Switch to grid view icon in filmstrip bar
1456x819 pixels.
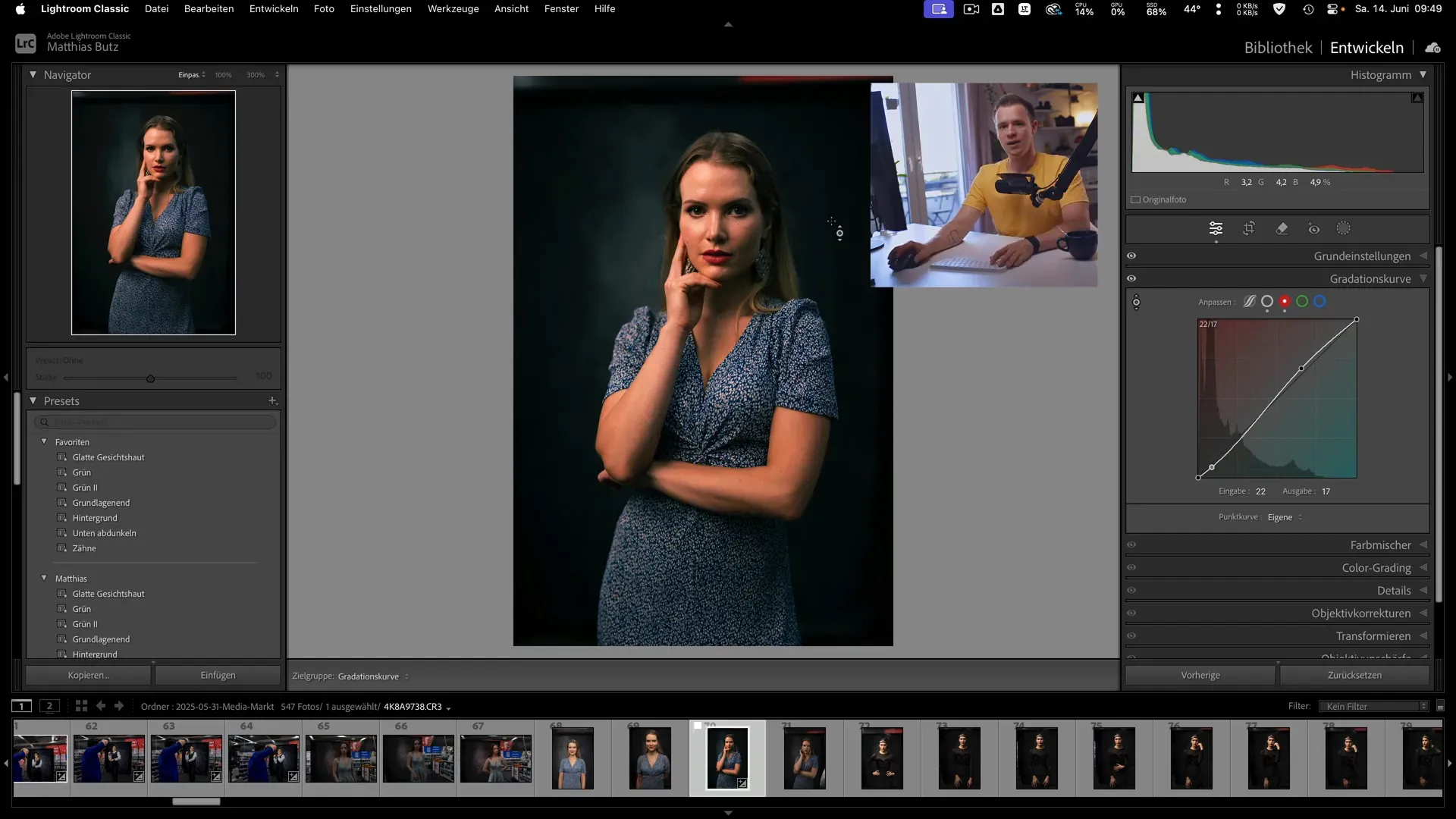pos(81,706)
